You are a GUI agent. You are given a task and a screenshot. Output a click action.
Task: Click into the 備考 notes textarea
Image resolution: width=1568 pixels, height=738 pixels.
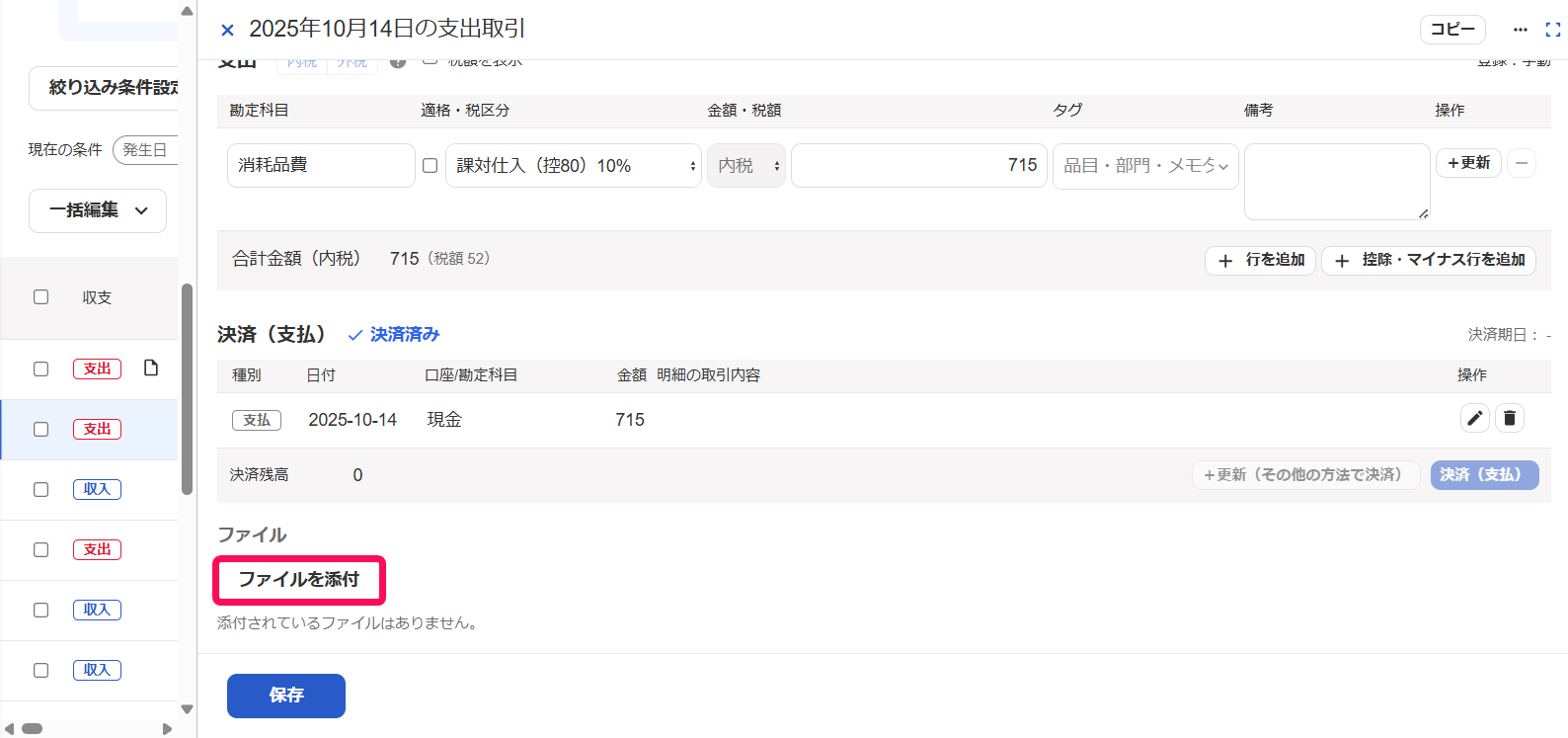tap(1337, 182)
